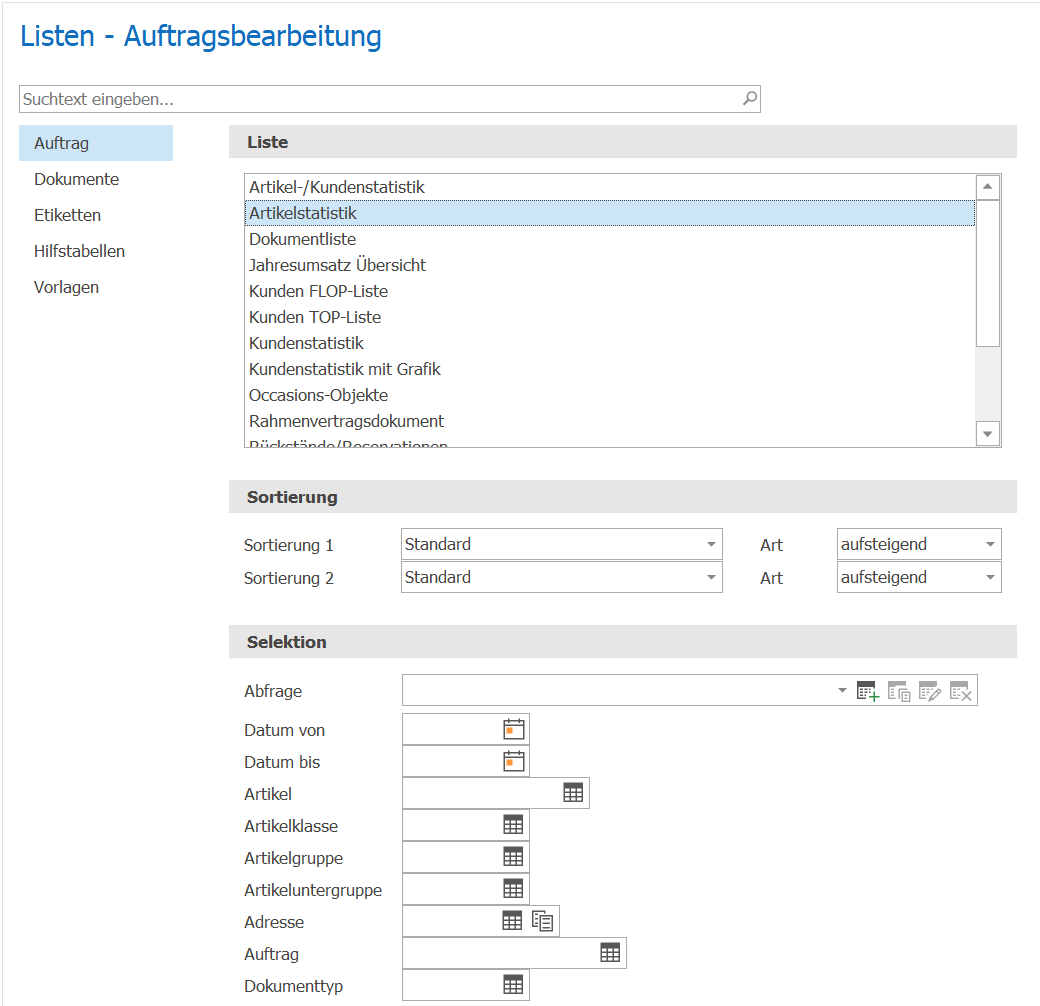This screenshot has height=1006, width=1040.
Task: Open the Artikel lookup table icon
Action: coord(573,793)
